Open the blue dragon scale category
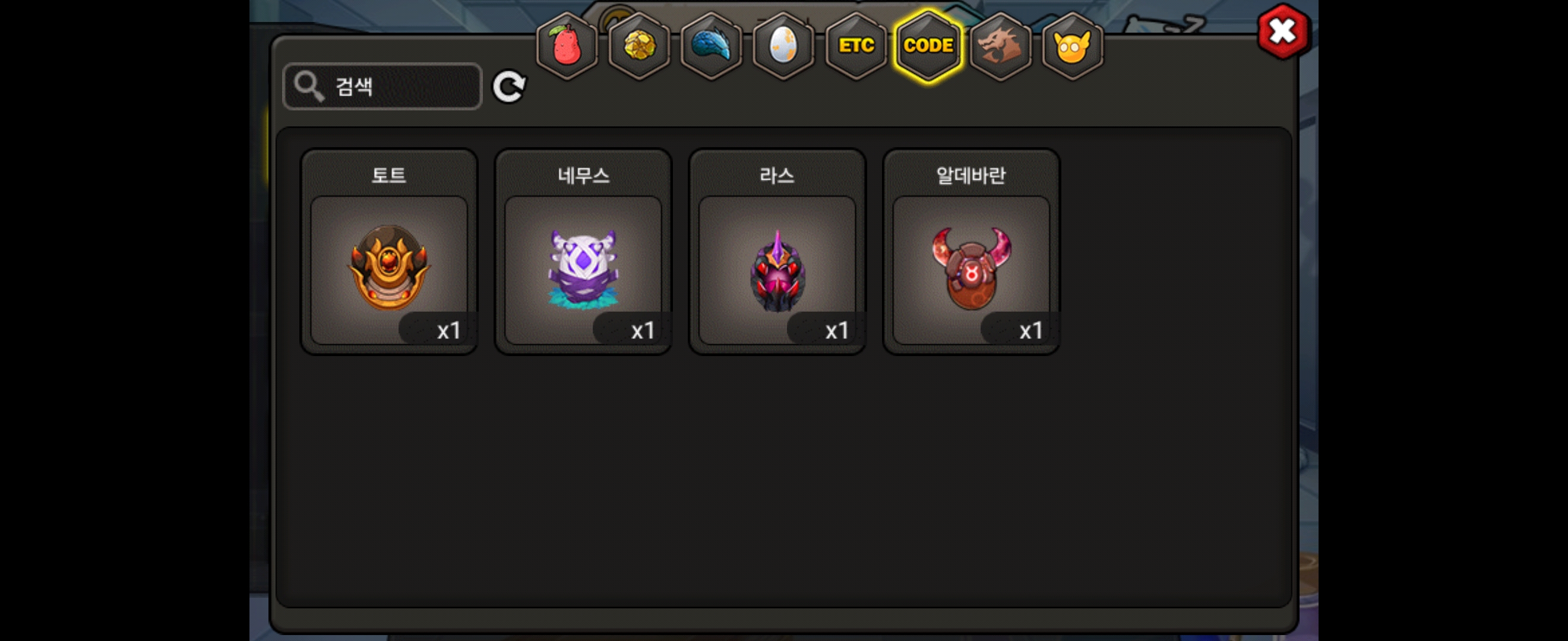1568x641 pixels. click(711, 46)
